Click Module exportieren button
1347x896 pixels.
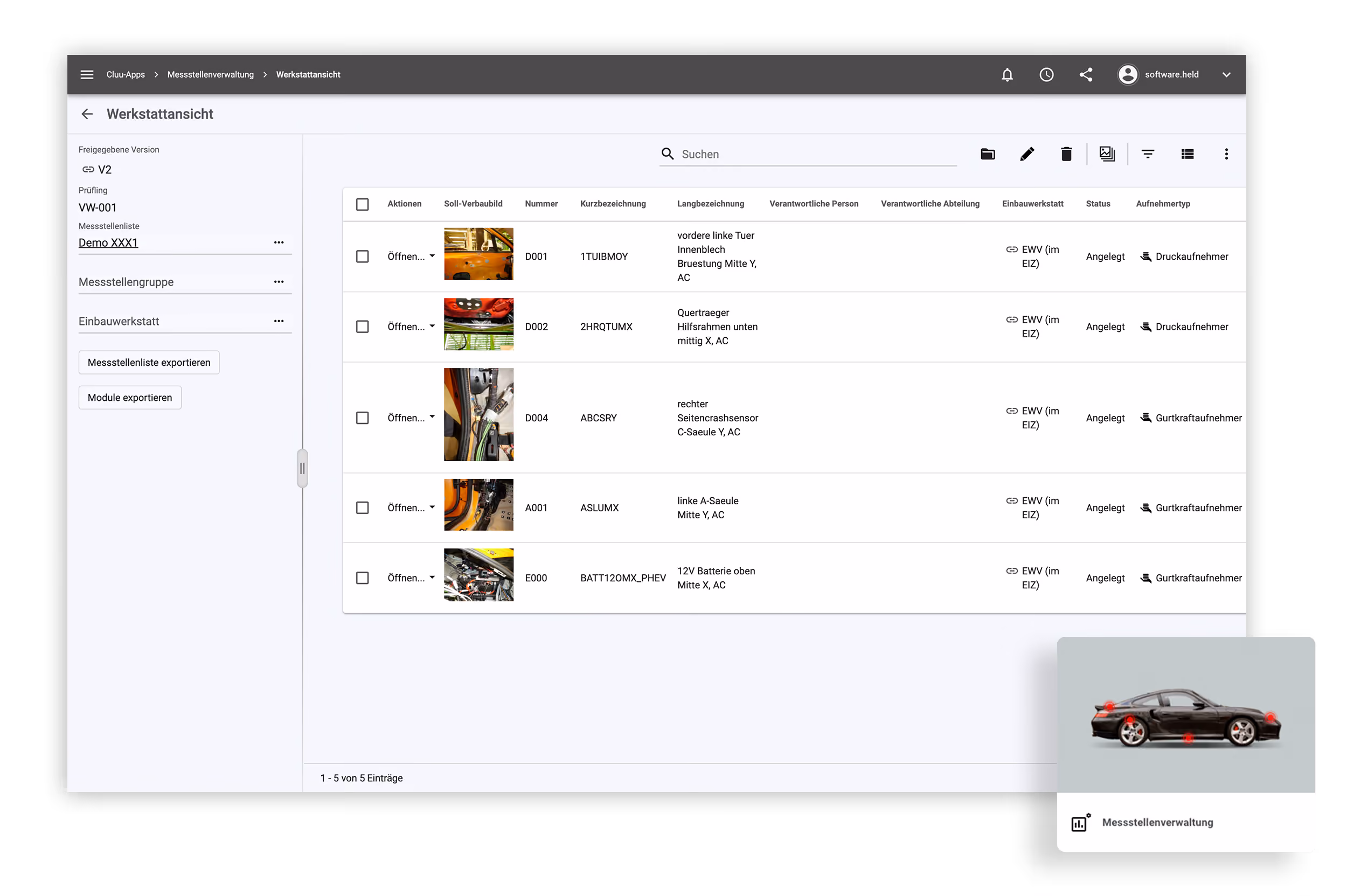pyautogui.click(x=130, y=397)
